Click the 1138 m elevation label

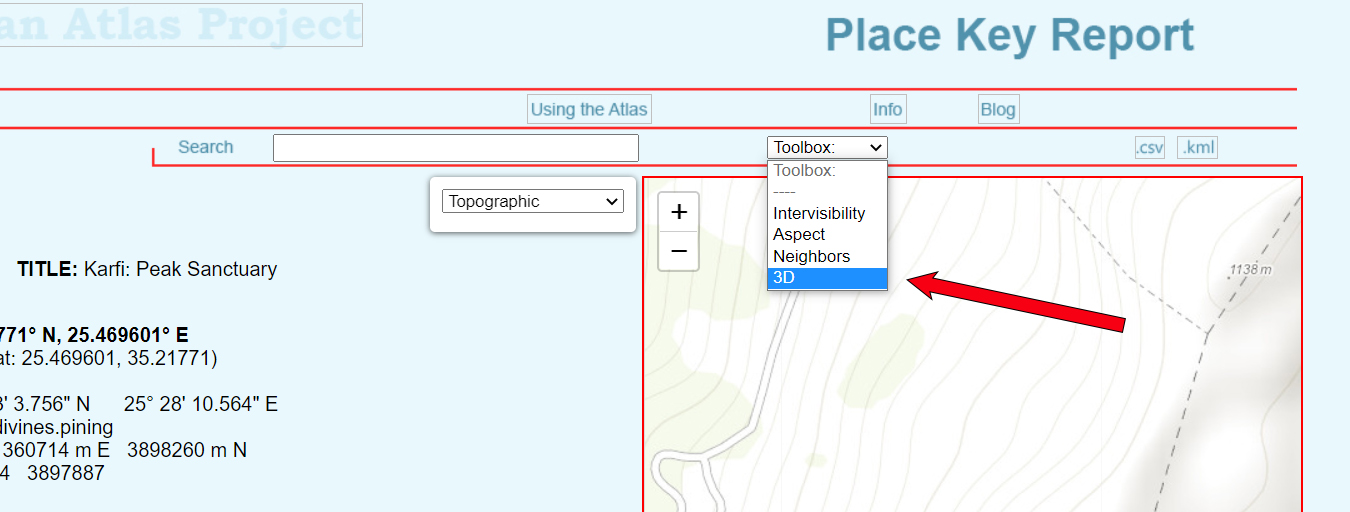tap(1250, 269)
